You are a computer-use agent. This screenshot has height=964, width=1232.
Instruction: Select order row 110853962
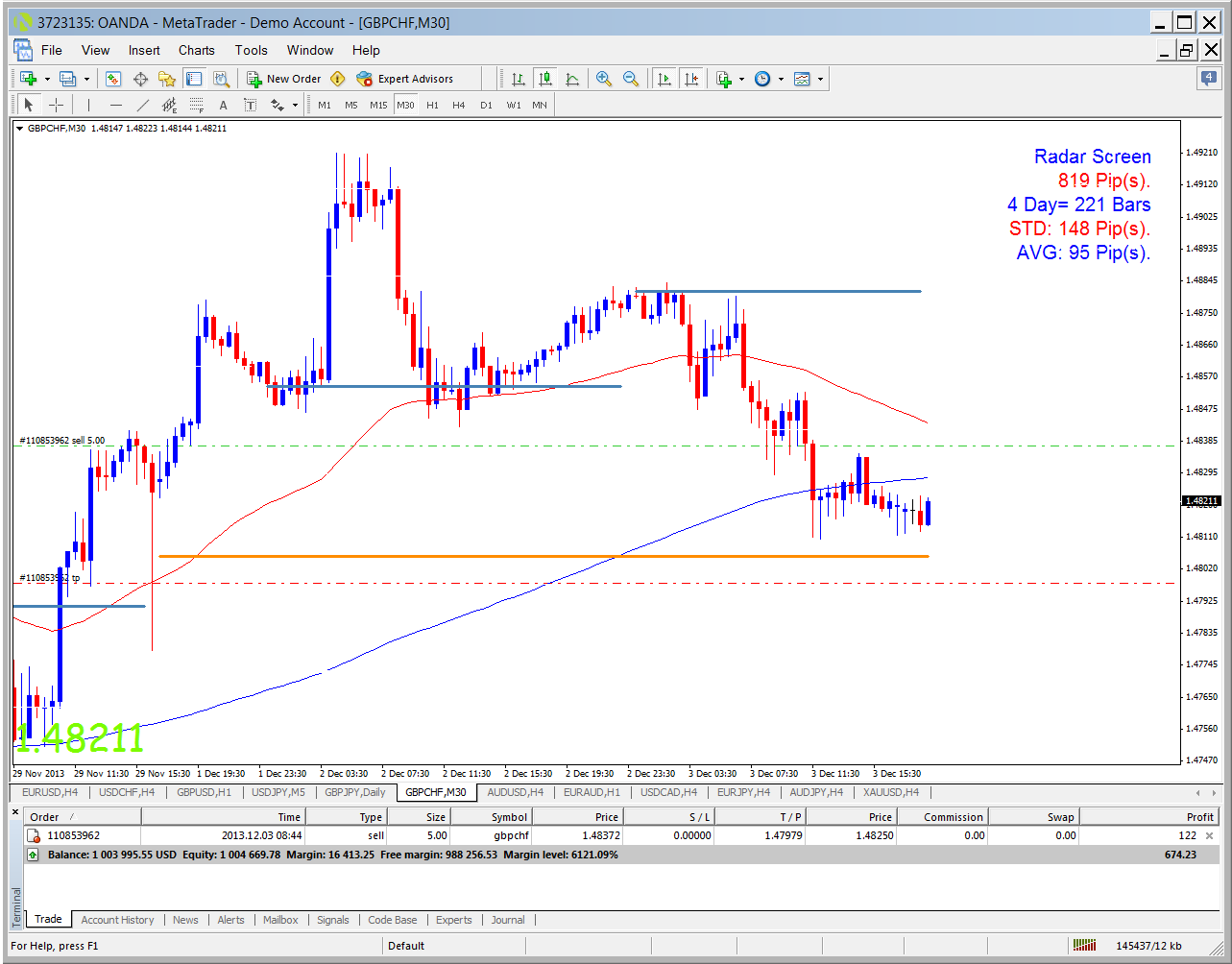click(621, 835)
